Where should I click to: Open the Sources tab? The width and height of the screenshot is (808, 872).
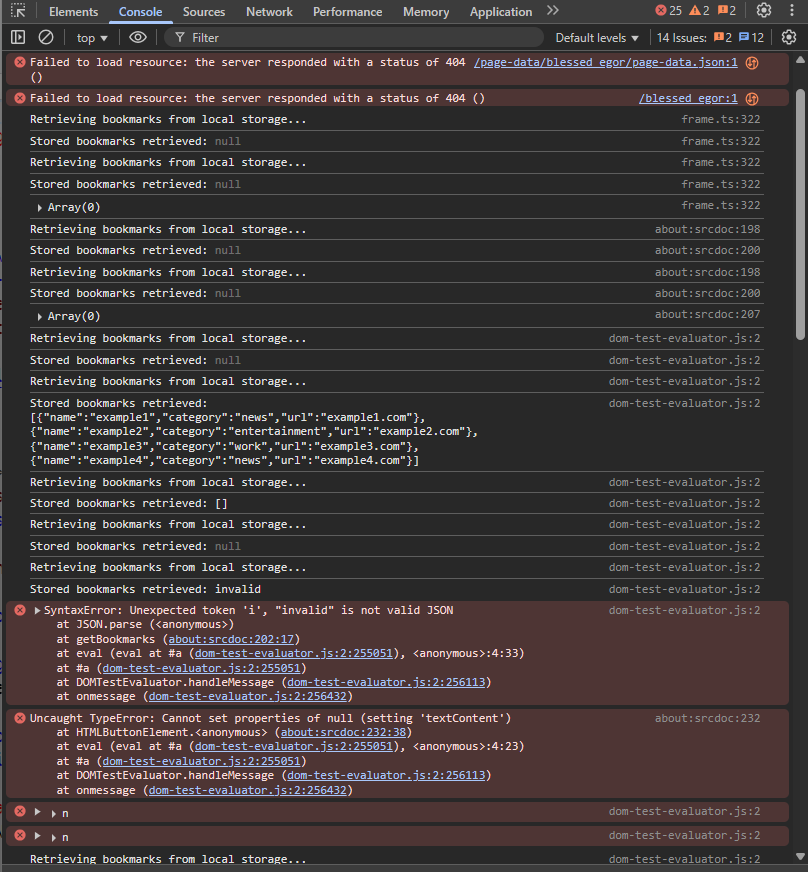click(204, 12)
